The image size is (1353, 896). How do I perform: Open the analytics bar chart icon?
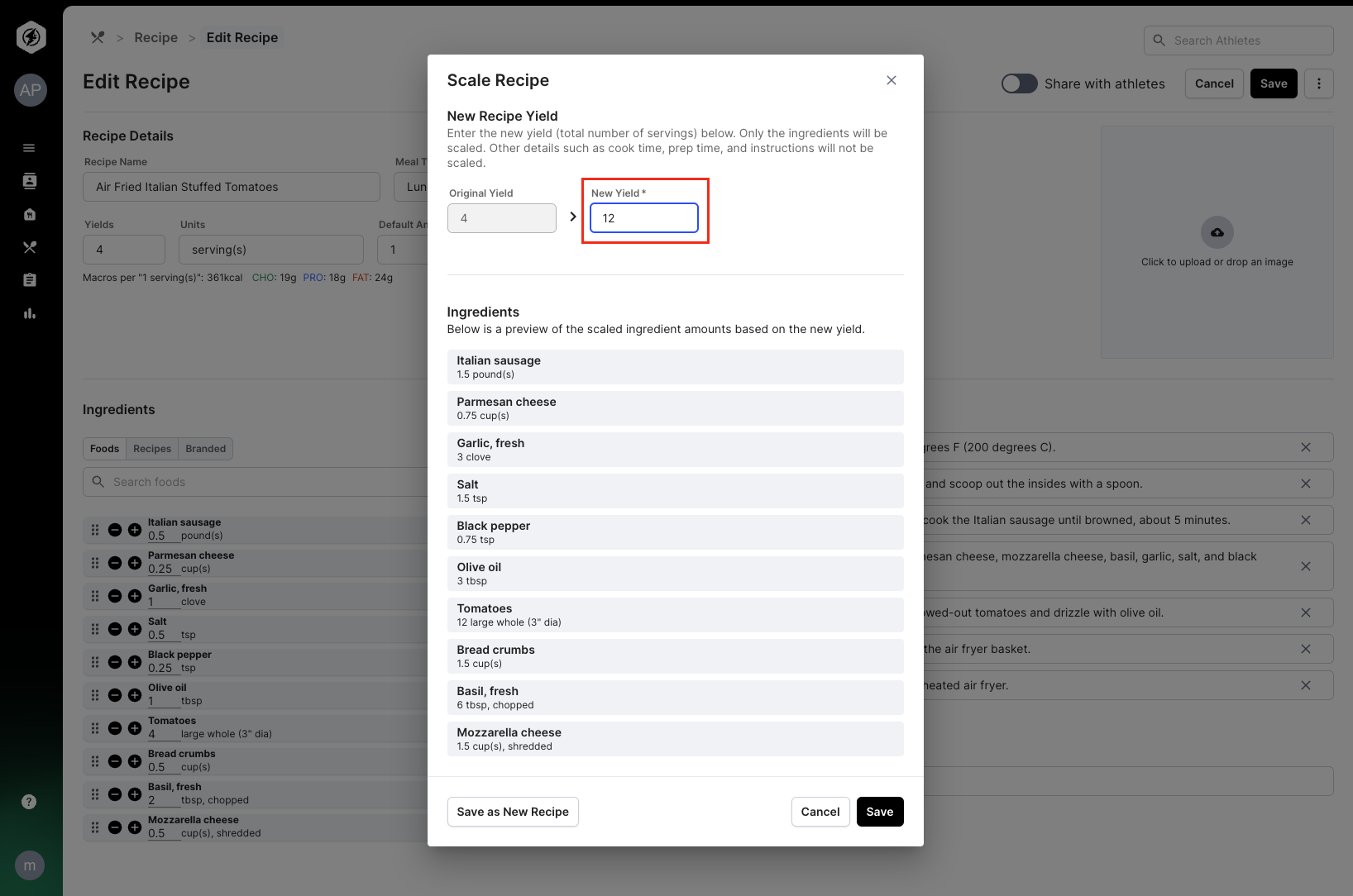coord(29,313)
